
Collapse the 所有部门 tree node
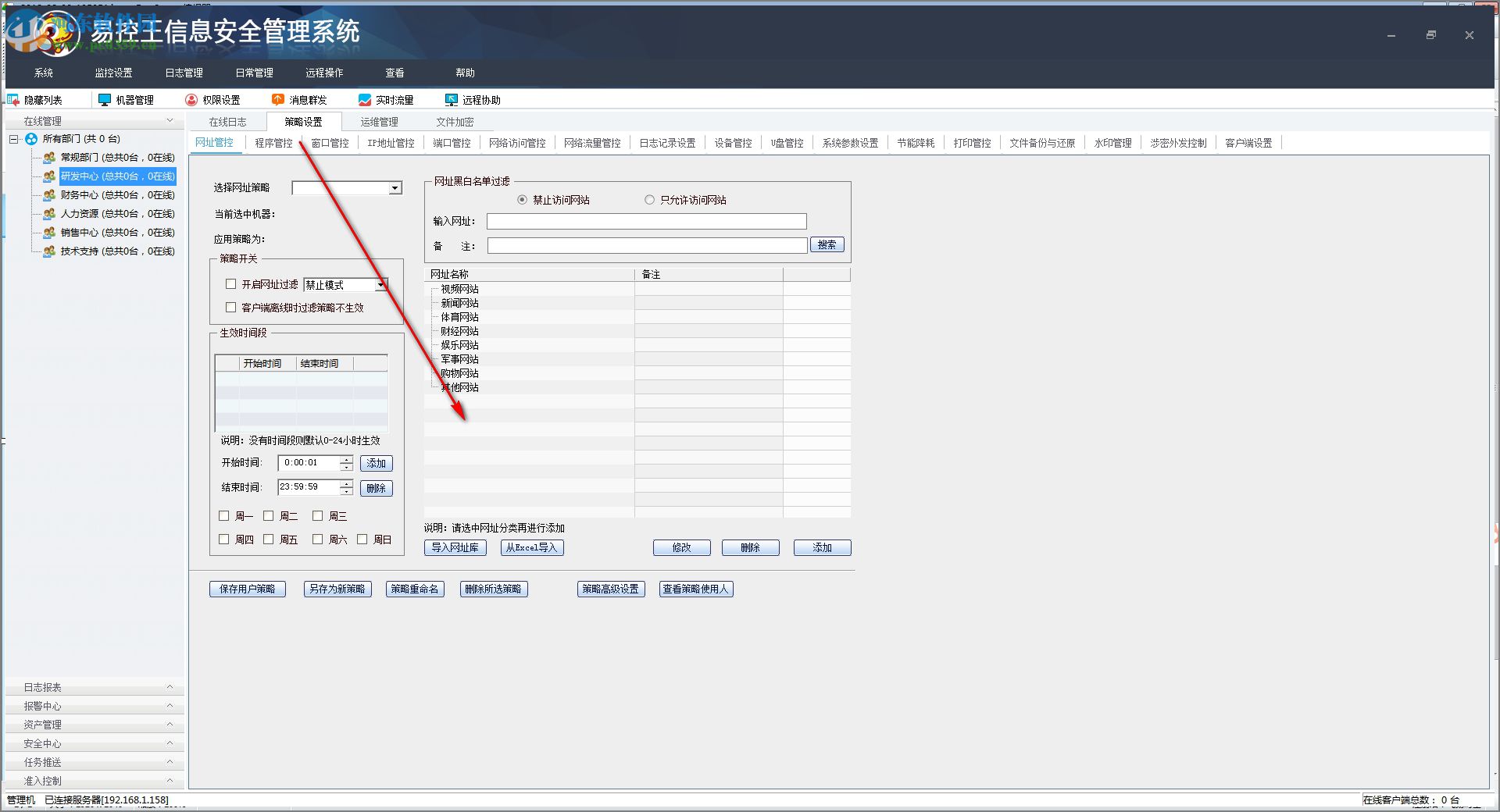(x=14, y=139)
